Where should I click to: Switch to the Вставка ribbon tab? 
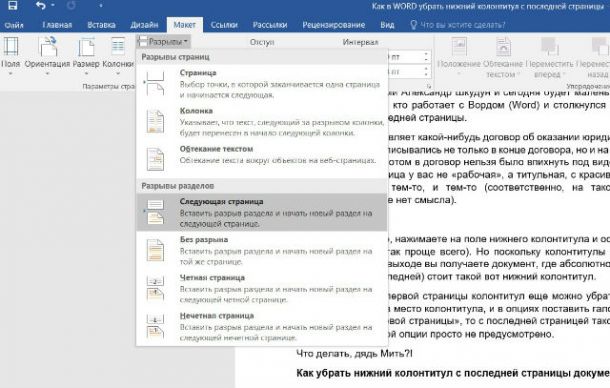101,25
